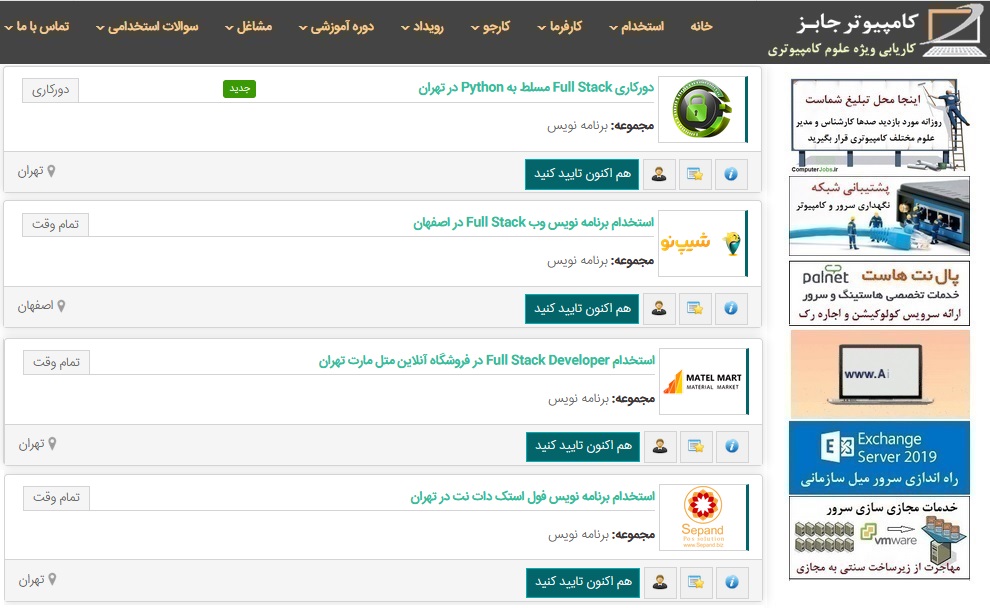Click person icon in Sepand job row
The image size is (990, 608).
point(660,582)
